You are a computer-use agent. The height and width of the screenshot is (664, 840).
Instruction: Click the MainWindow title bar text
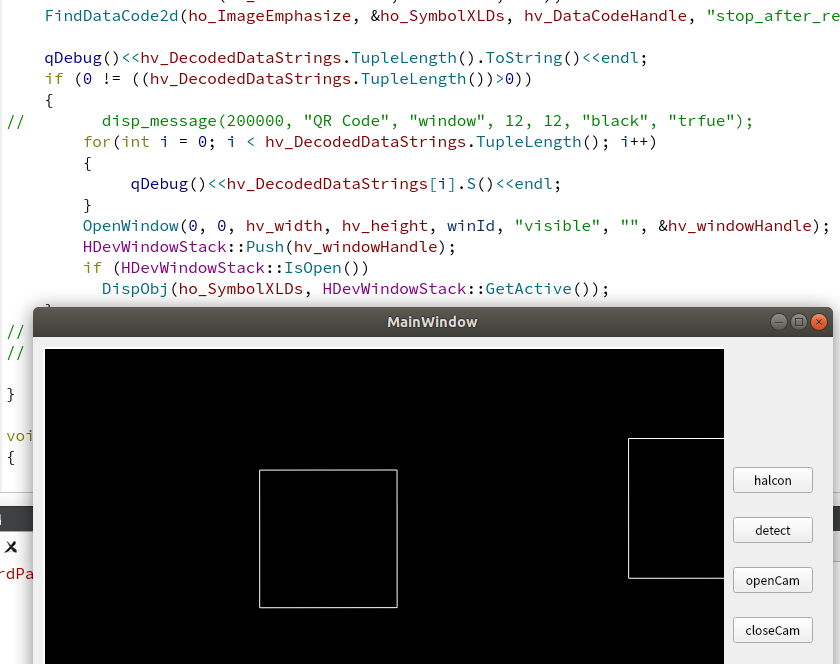pos(432,322)
